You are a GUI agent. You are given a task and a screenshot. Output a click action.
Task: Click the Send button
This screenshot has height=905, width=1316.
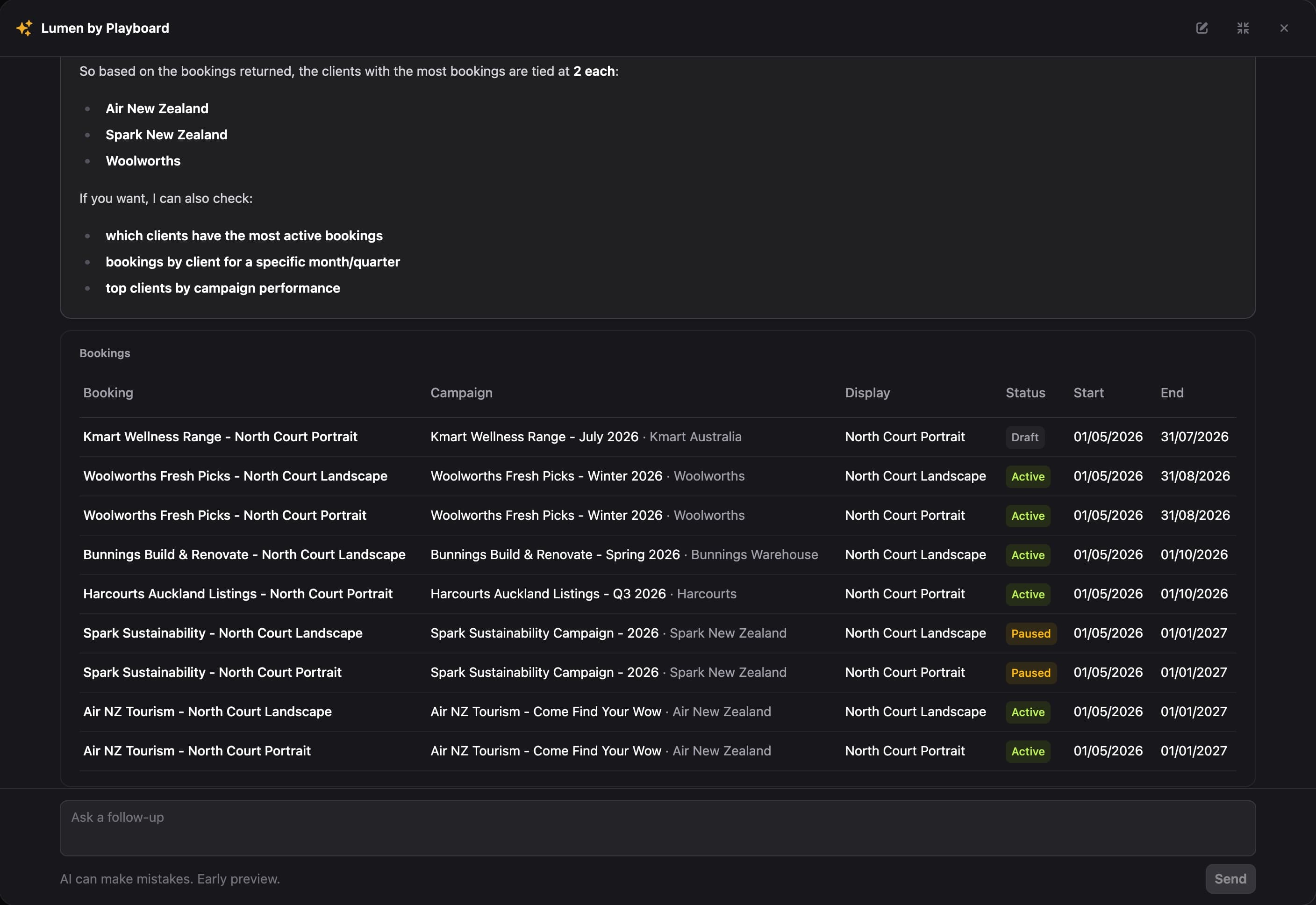pos(1230,878)
